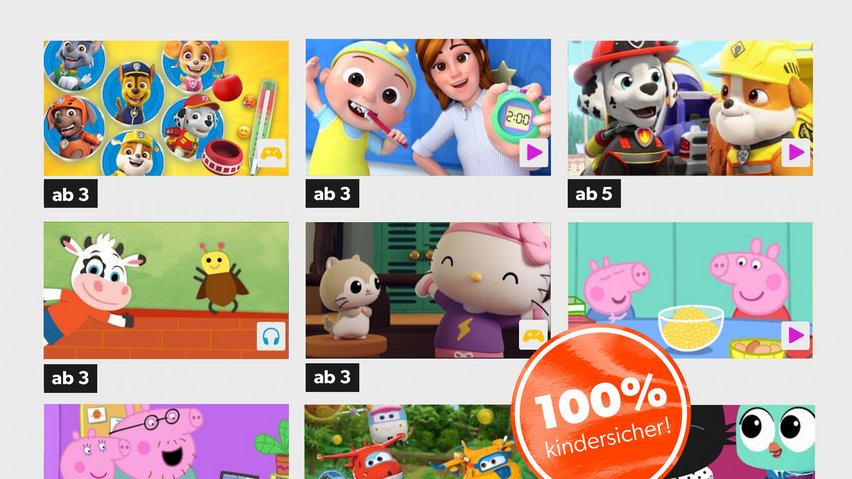Open the Daddy Pig with glasses thumbnail
The height and width of the screenshot is (479, 852).
point(166,442)
